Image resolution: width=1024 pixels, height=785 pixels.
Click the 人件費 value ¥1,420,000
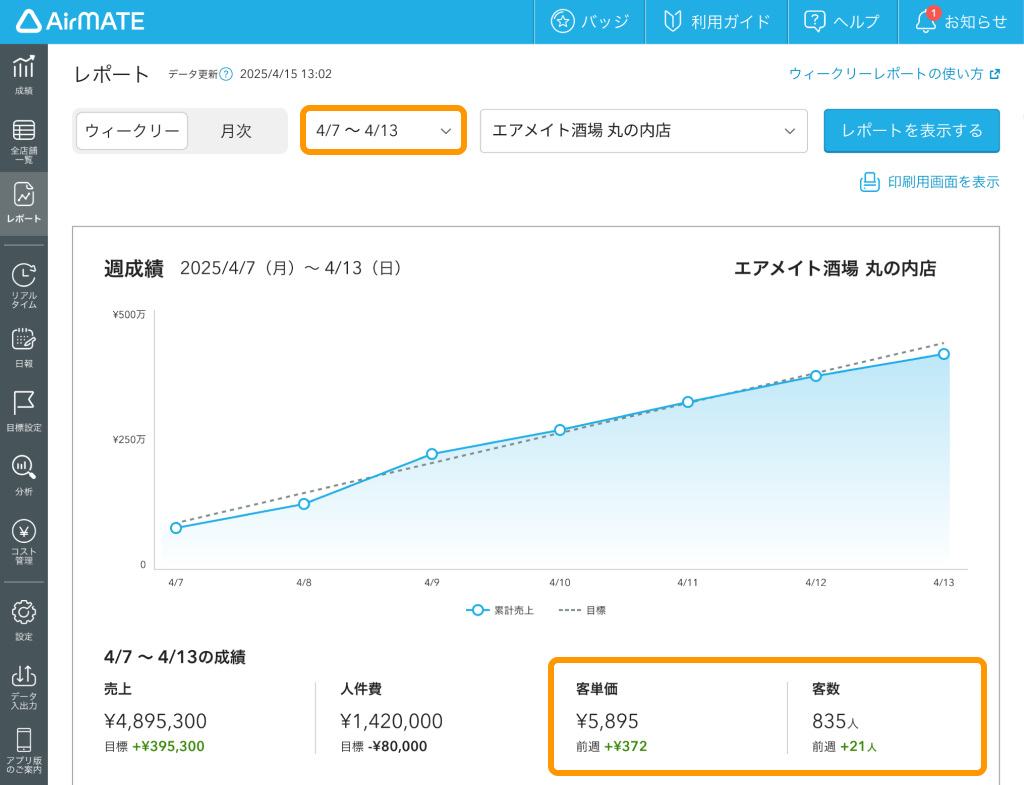pyautogui.click(x=391, y=721)
